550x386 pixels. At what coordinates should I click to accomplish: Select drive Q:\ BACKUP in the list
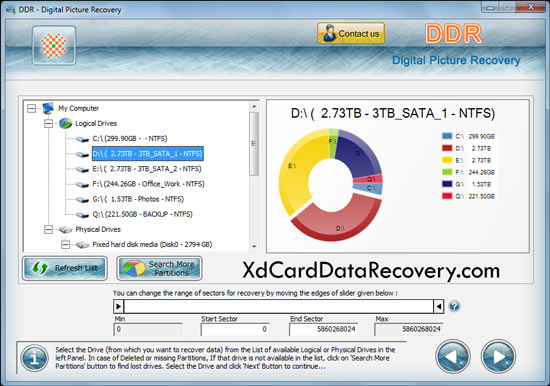(142, 214)
